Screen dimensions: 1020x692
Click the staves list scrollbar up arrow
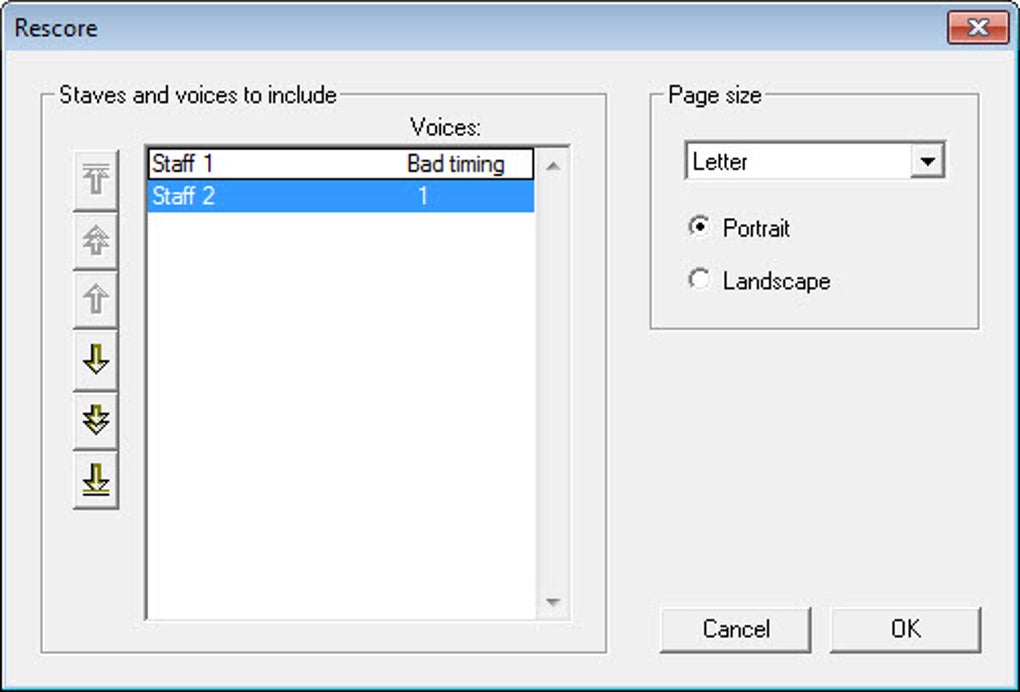pyautogui.click(x=553, y=166)
